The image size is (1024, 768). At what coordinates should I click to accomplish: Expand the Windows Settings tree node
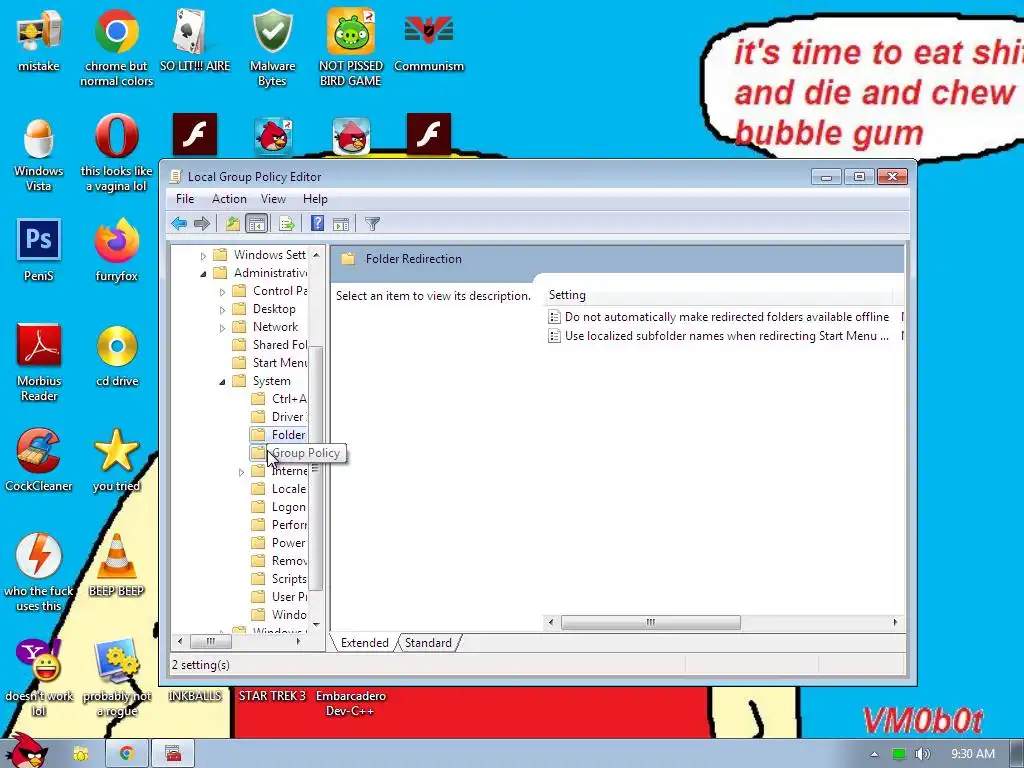(x=203, y=255)
